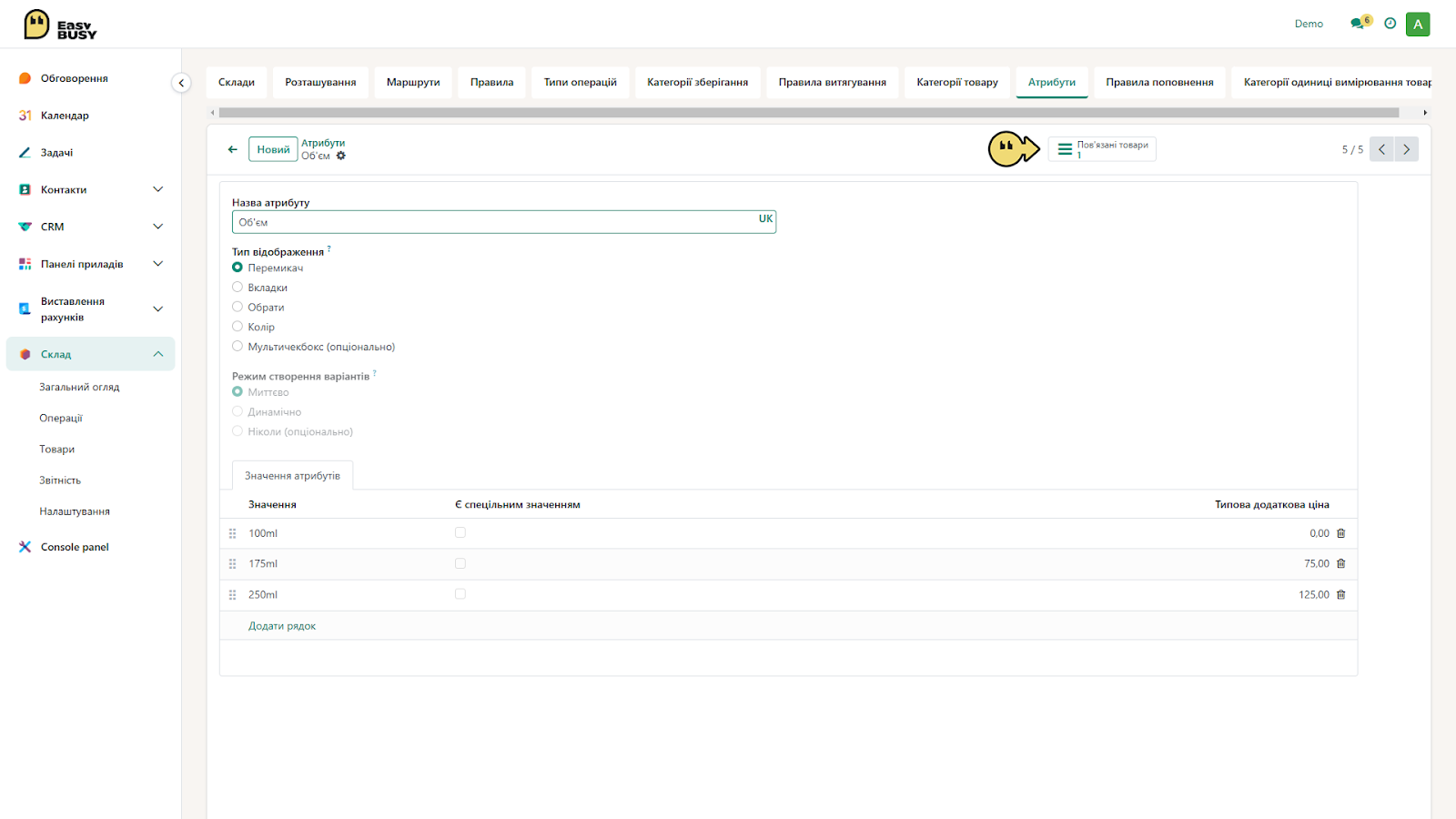Check the custom value box for 100ml
The height and width of the screenshot is (819, 1456).
(x=460, y=533)
